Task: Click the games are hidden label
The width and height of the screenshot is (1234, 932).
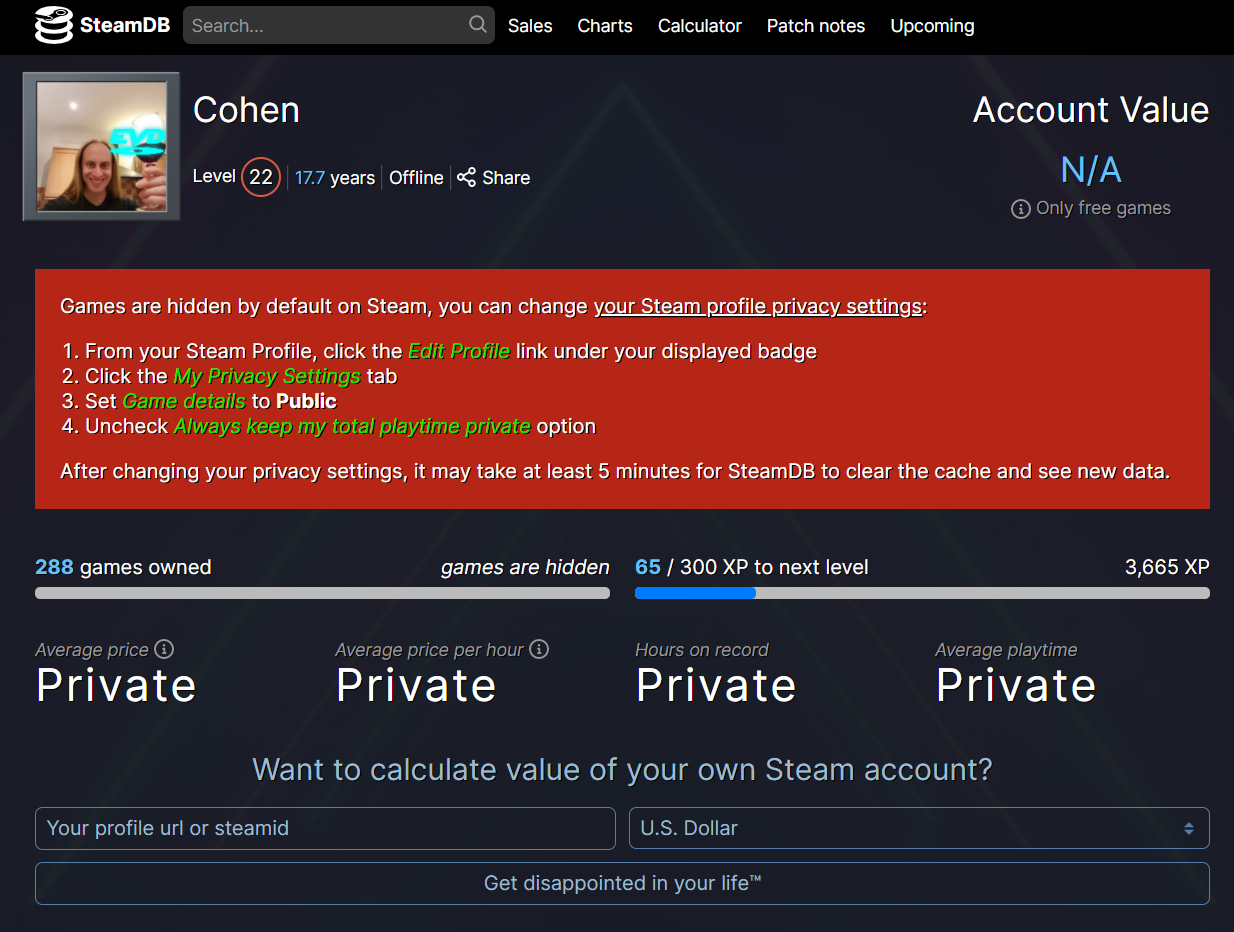Action: point(525,567)
